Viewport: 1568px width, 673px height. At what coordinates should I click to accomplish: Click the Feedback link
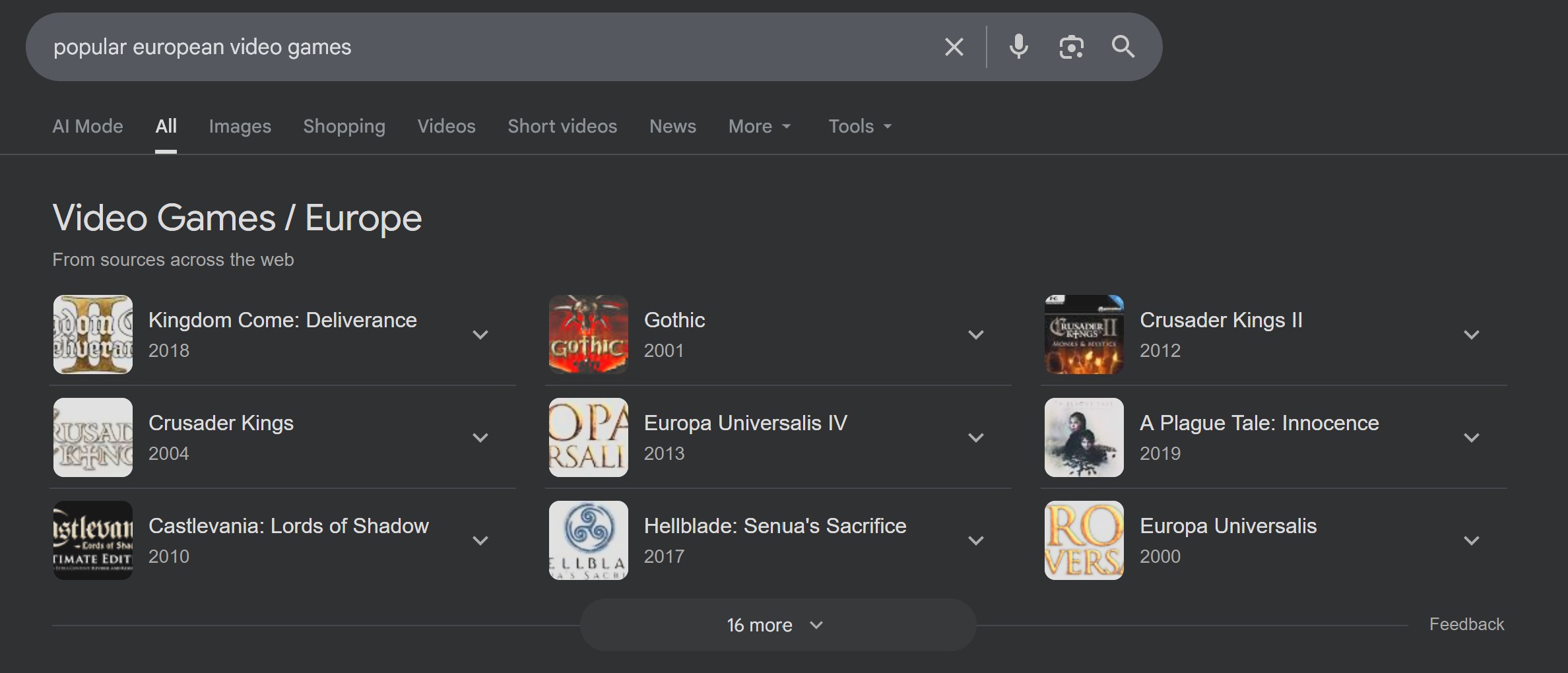(x=1466, y=624)
